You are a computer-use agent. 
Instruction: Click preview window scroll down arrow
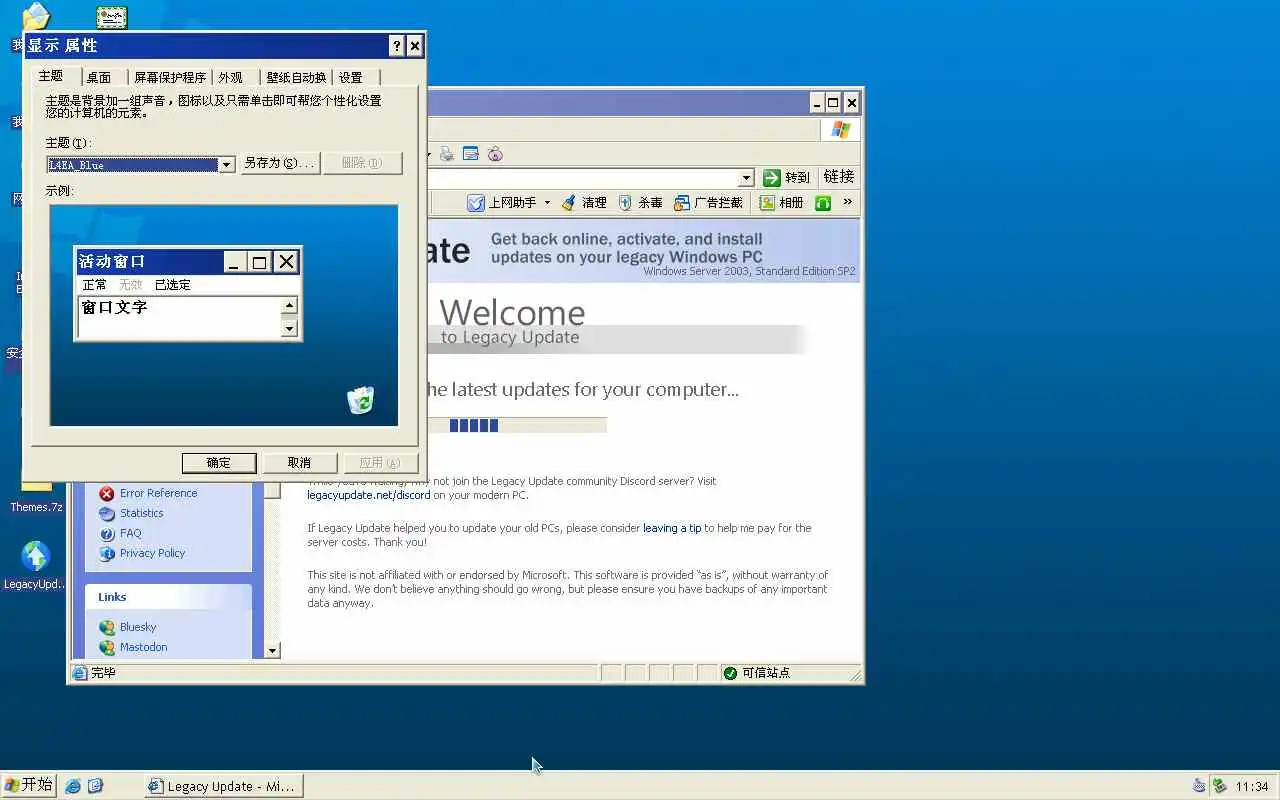289,328
